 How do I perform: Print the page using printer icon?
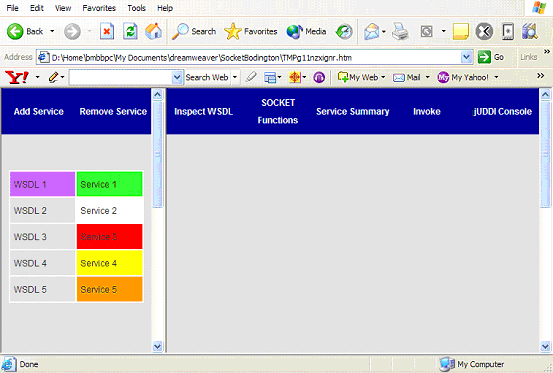(400, 31)
